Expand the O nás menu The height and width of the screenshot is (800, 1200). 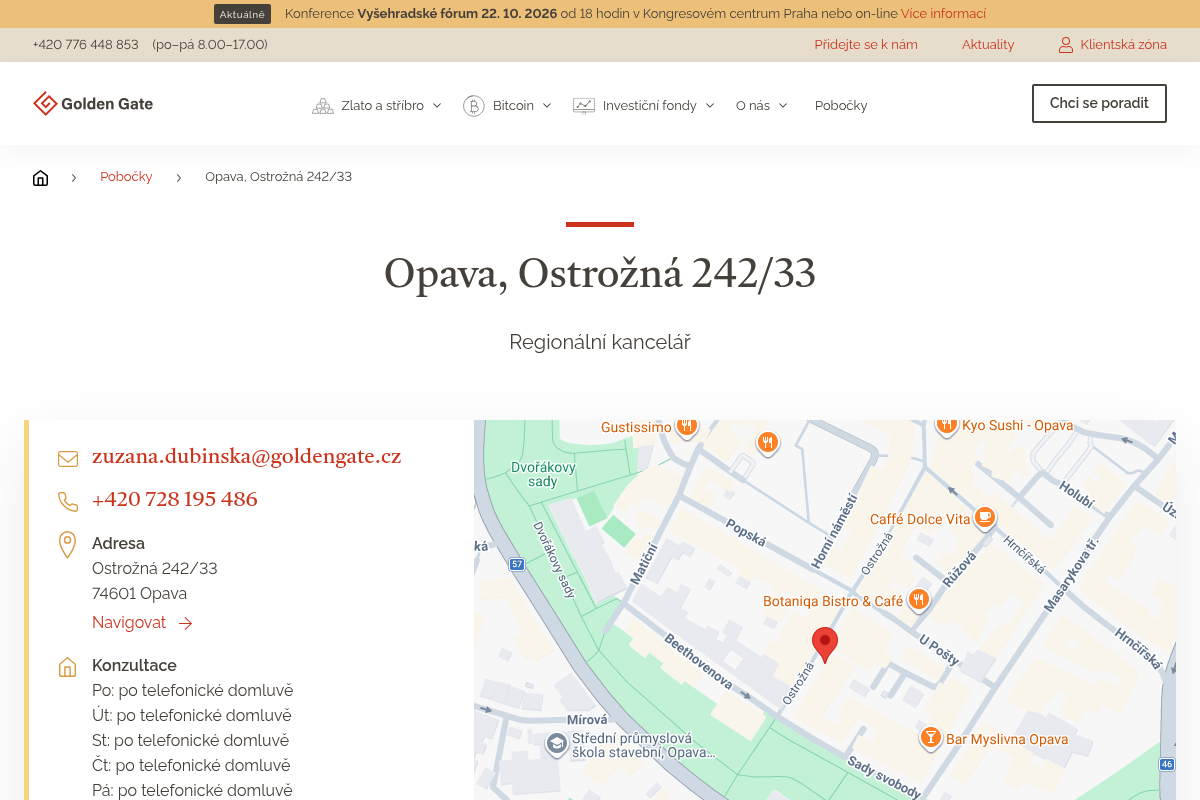point(762,105)
